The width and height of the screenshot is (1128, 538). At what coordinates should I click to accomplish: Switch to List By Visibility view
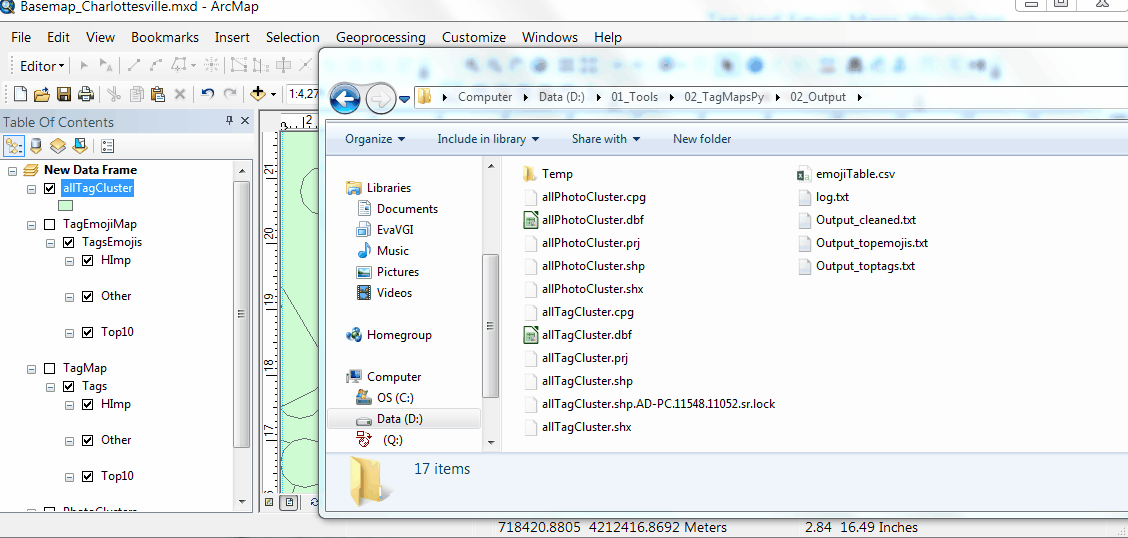tap(58, 146)
